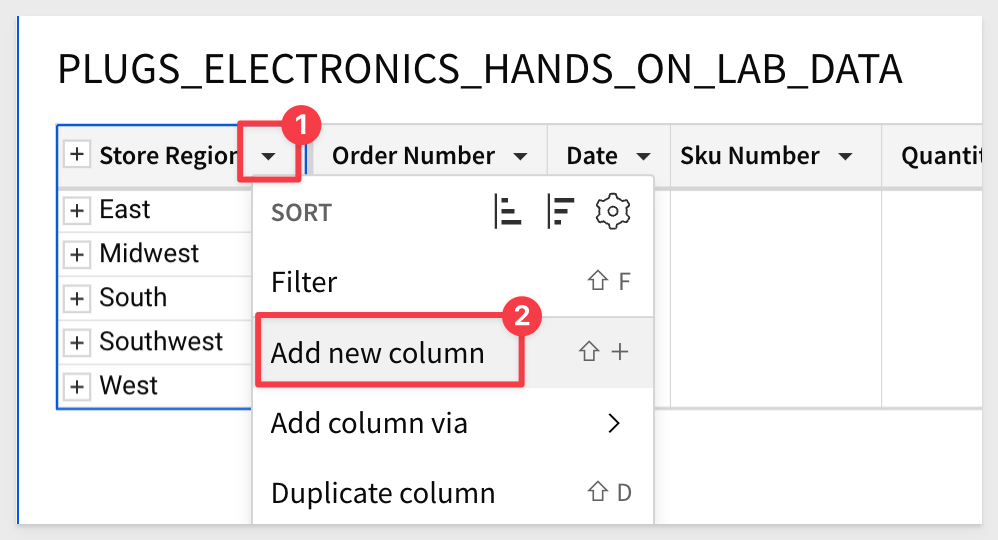The width and height of the screenshot is (998, 540).
Task: Open the Add column via submenu
Action: (x=453, y=423)
